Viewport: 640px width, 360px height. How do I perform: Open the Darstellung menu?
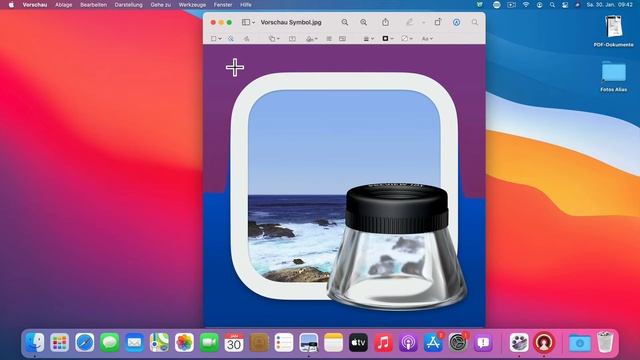pyautogui.click(x=129, y=5)
